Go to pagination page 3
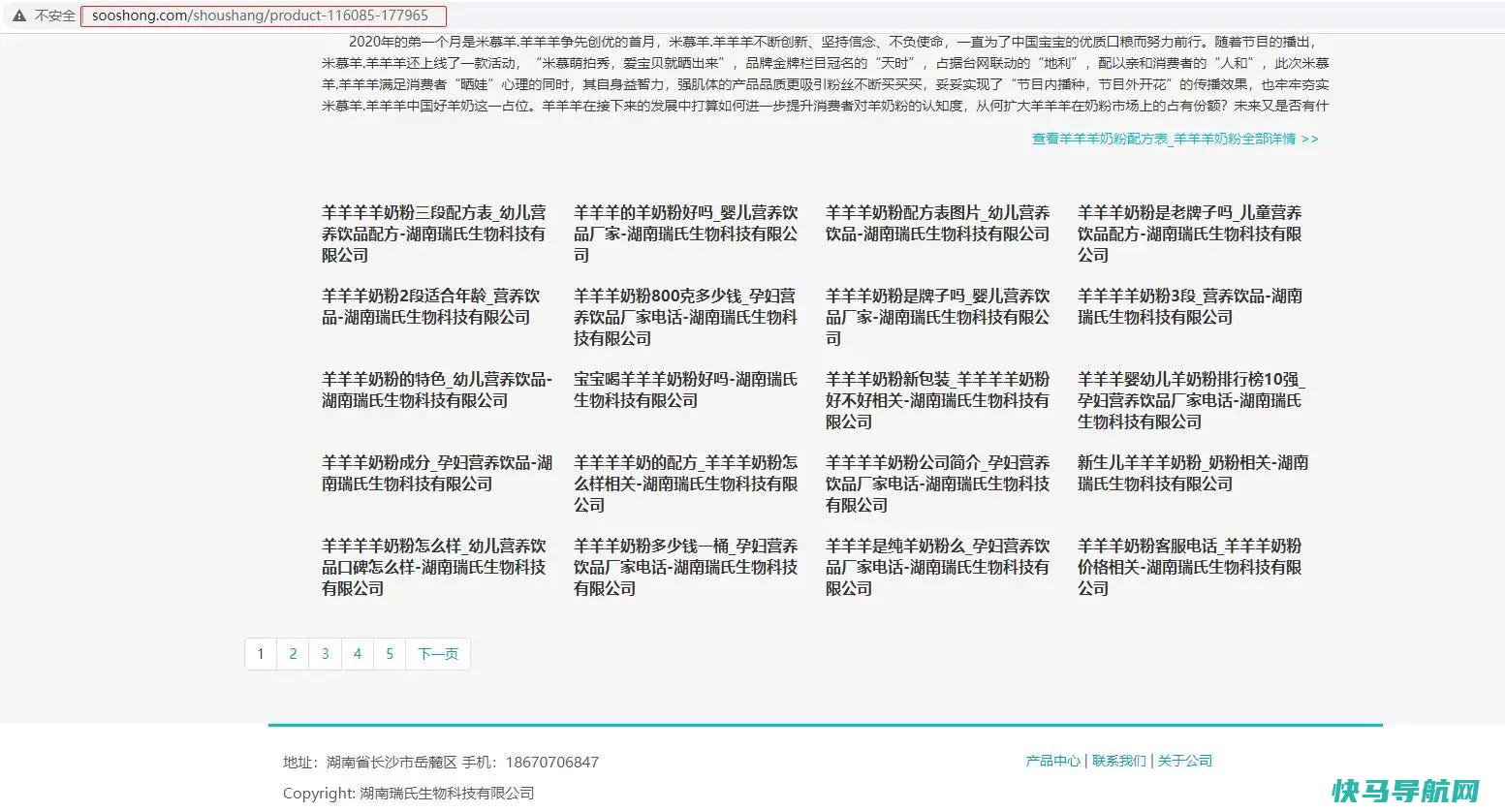The image size is (1505, 812). (325, 654)
